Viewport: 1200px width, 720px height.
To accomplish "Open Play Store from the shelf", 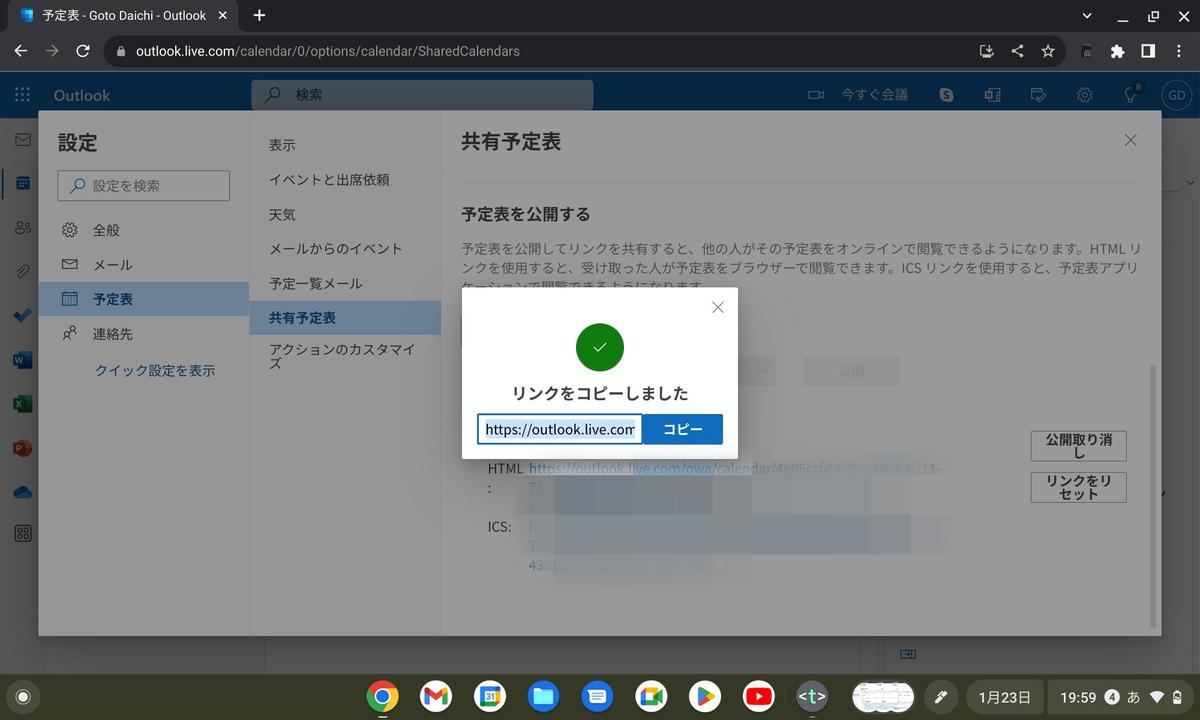I will pos(705,696).
